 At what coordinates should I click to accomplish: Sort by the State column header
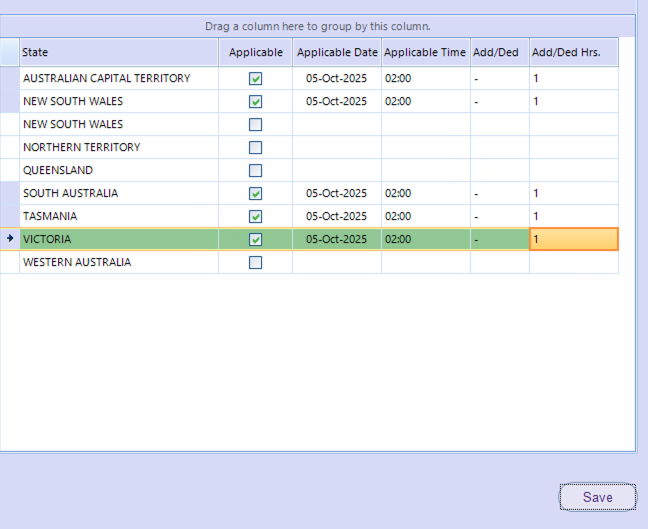(x=118, y=52)
